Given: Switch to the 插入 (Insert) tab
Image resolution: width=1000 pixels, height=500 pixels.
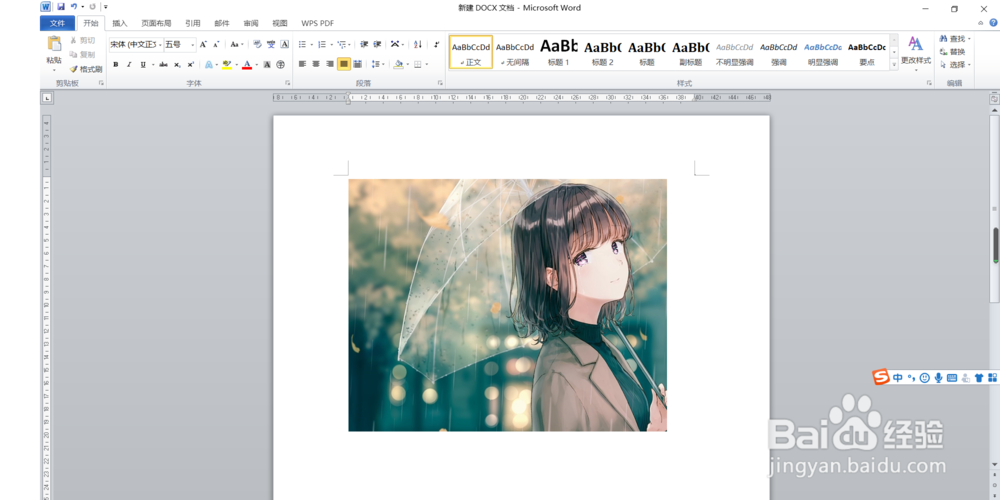Looking at the screenshot, I should point(120,23).
